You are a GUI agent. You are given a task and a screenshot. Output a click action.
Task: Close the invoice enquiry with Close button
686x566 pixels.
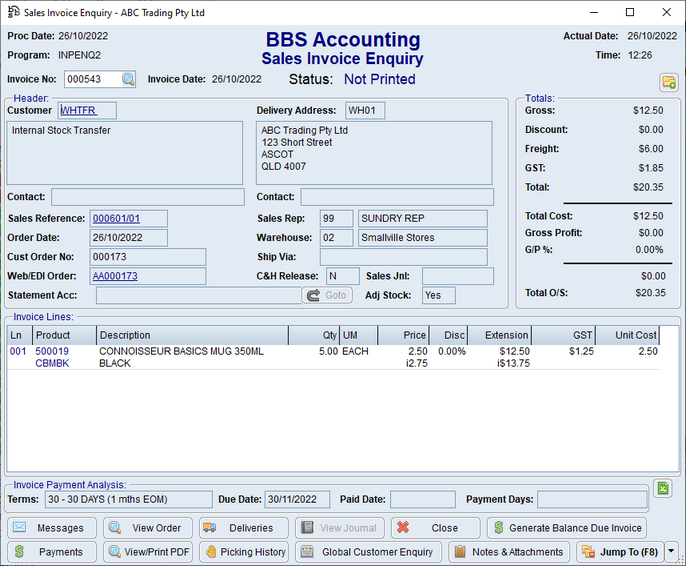coord(434,528)
